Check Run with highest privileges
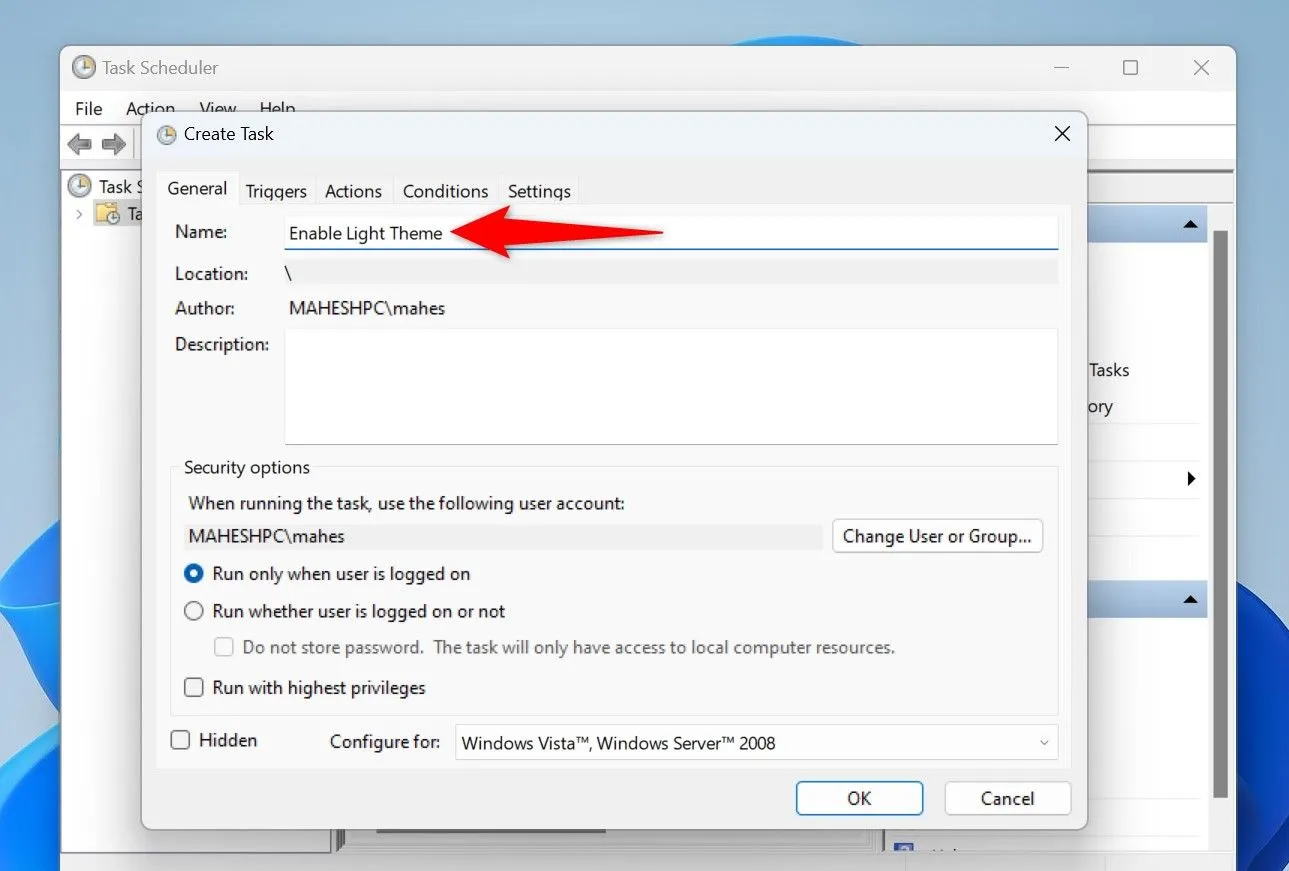The image size is (1289, 871). tap(193, 687)
